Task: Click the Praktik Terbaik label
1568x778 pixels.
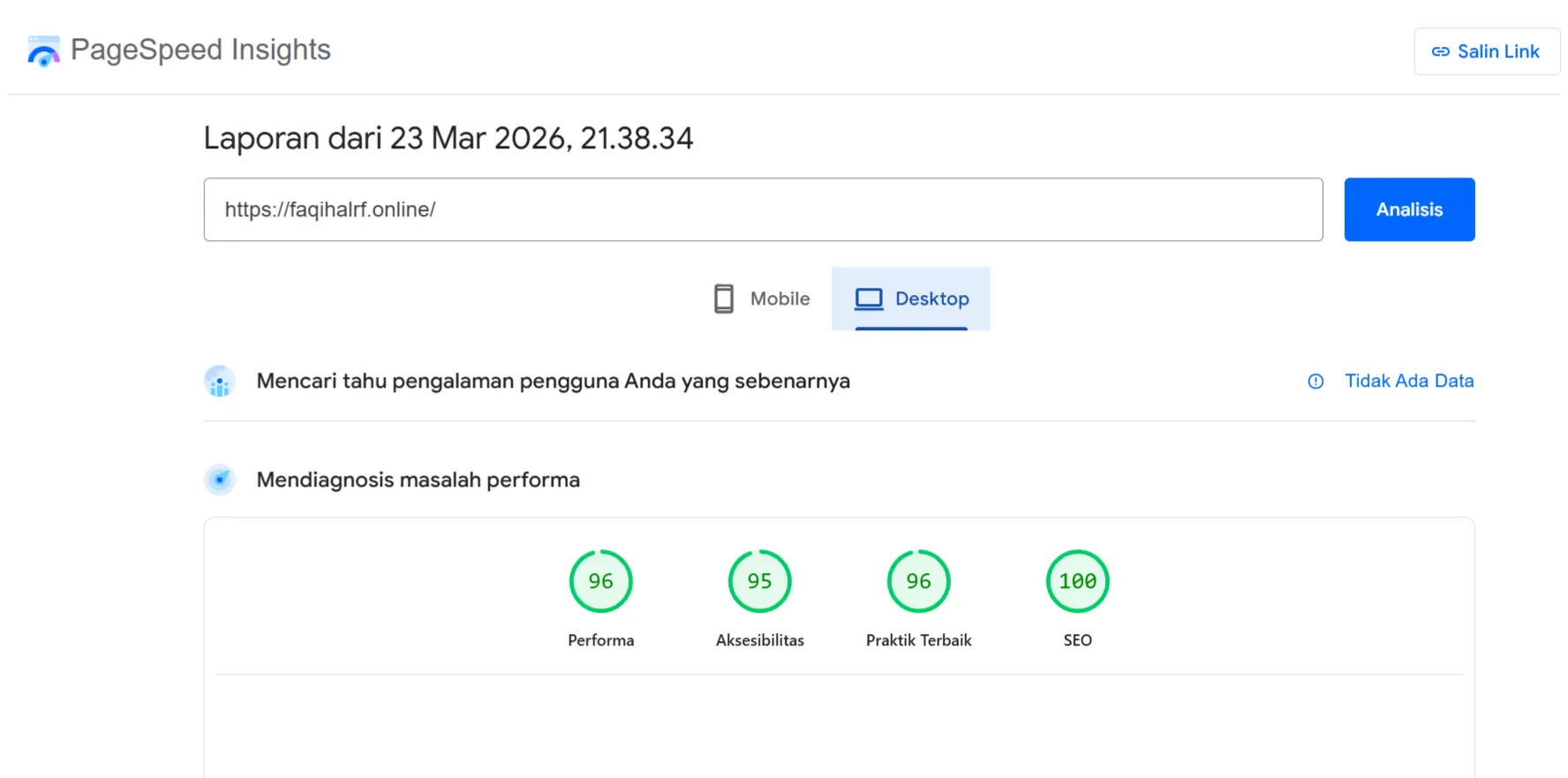Action: pos(919,640)
